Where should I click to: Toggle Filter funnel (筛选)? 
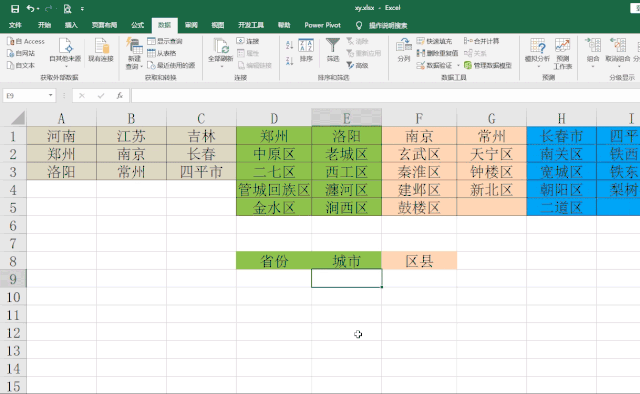pyautogui.click(x=333, y=50)
